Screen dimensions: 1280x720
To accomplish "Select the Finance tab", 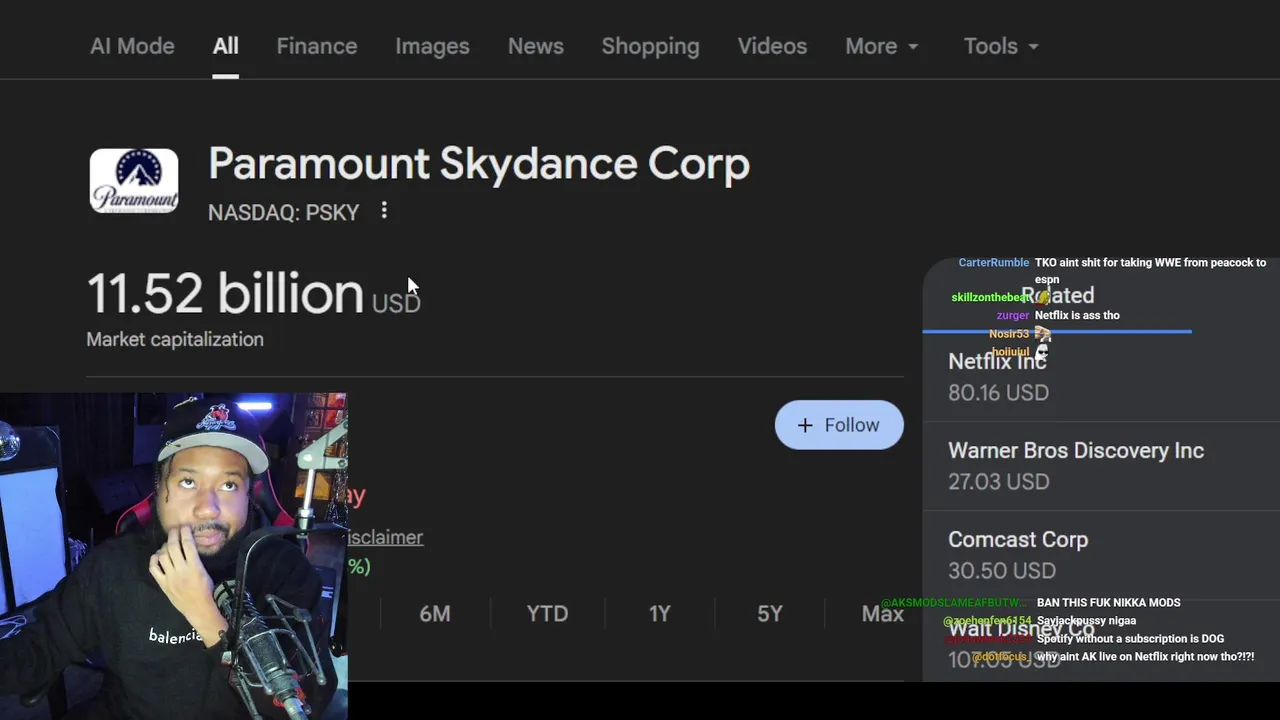I will tap(317, 46).
